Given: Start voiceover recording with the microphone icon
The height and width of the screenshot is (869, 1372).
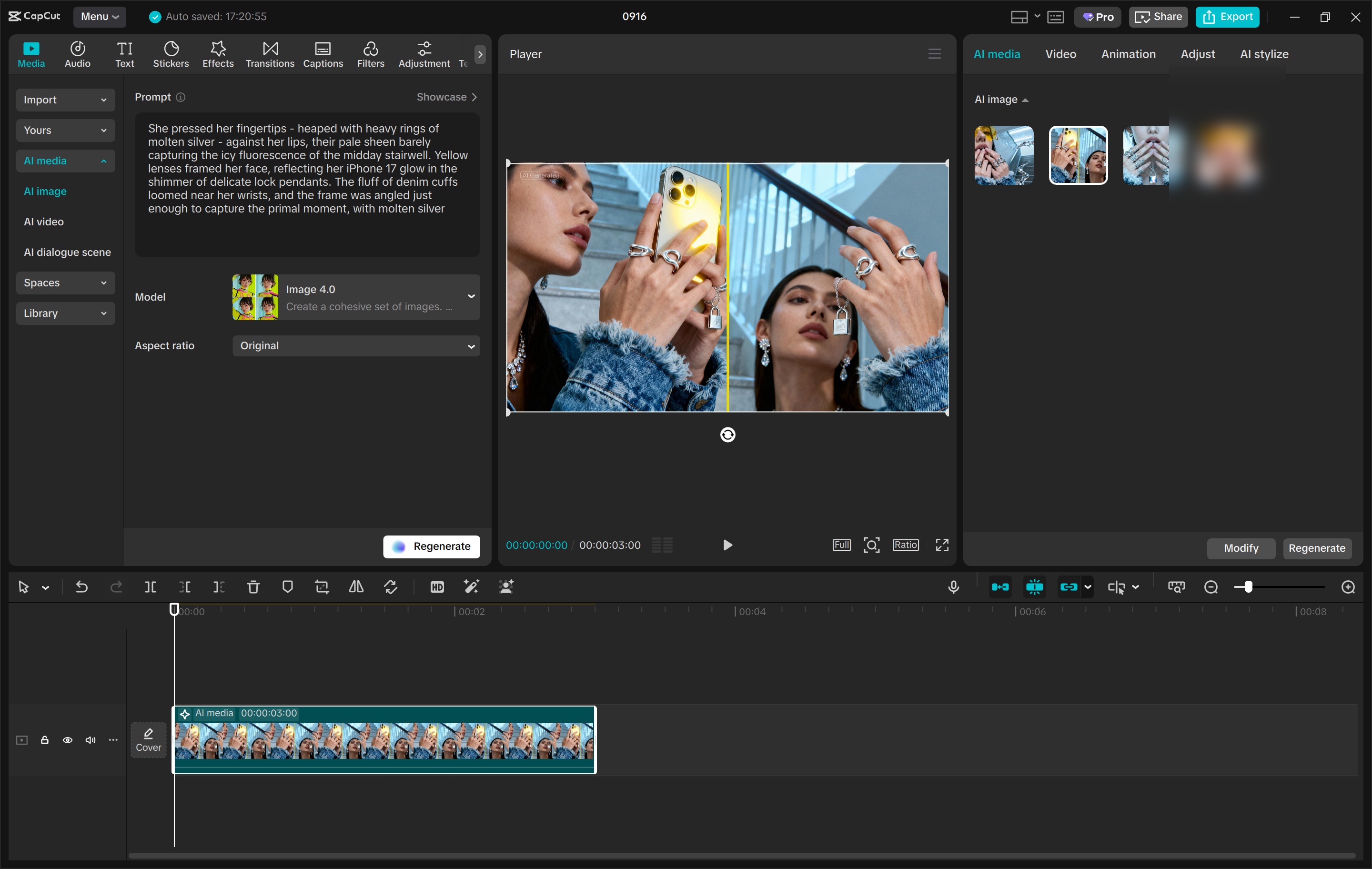Looking at the screenshot, I should (x=954, y=587).
